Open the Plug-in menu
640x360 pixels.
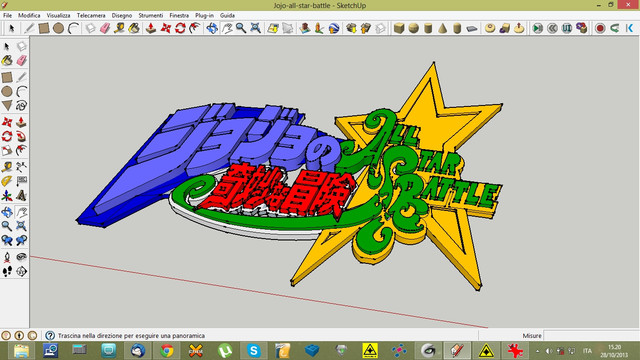pos(204,16)
